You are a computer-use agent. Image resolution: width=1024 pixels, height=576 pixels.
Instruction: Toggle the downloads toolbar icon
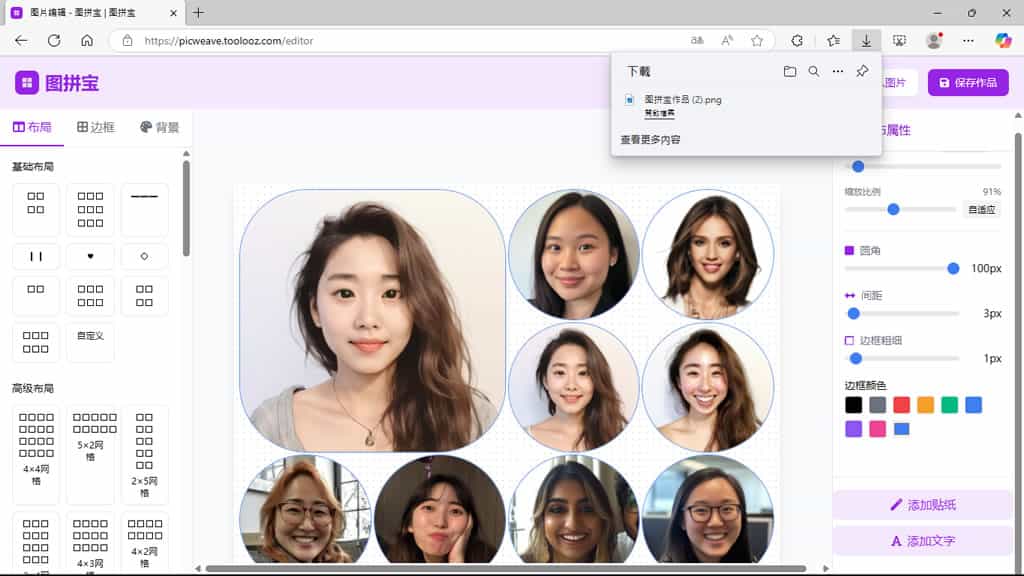coord(866,40)
